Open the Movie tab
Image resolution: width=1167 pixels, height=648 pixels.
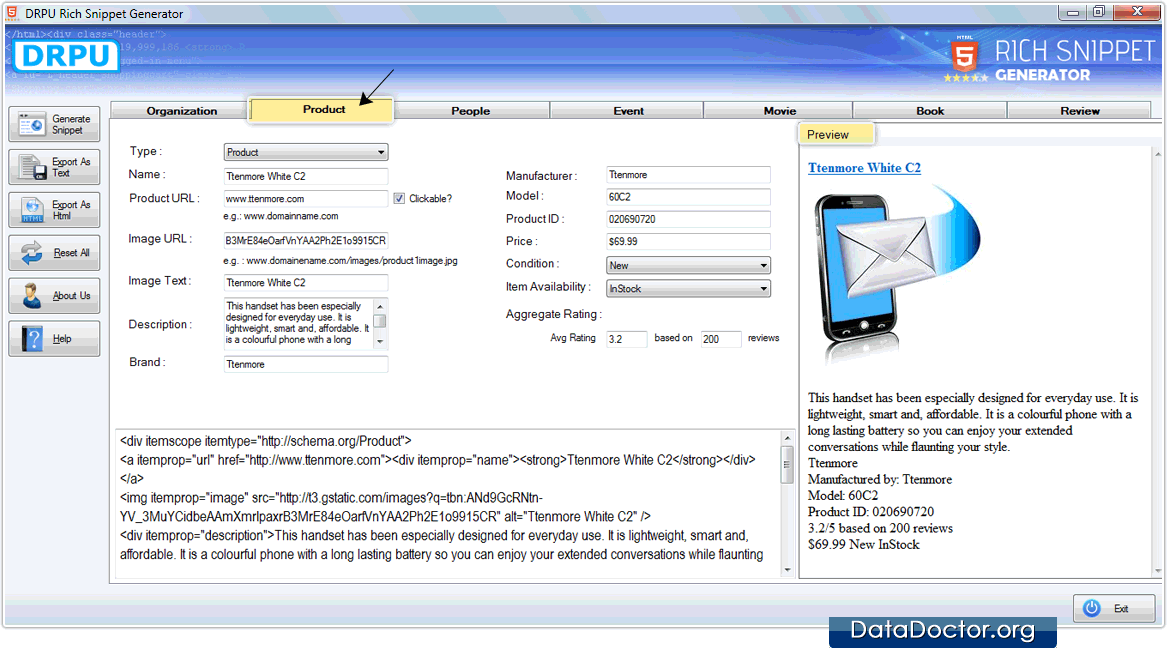[x=779, y=111]
